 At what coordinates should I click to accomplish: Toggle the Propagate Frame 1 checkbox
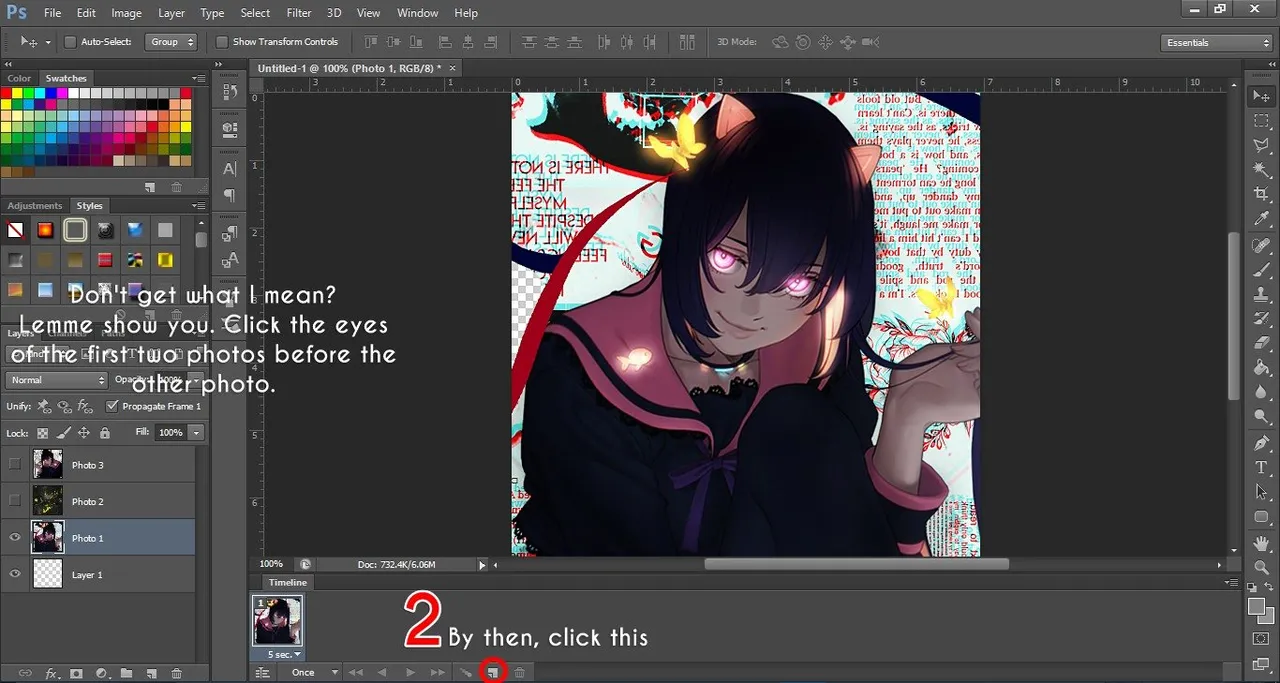[x=111, y=406]
